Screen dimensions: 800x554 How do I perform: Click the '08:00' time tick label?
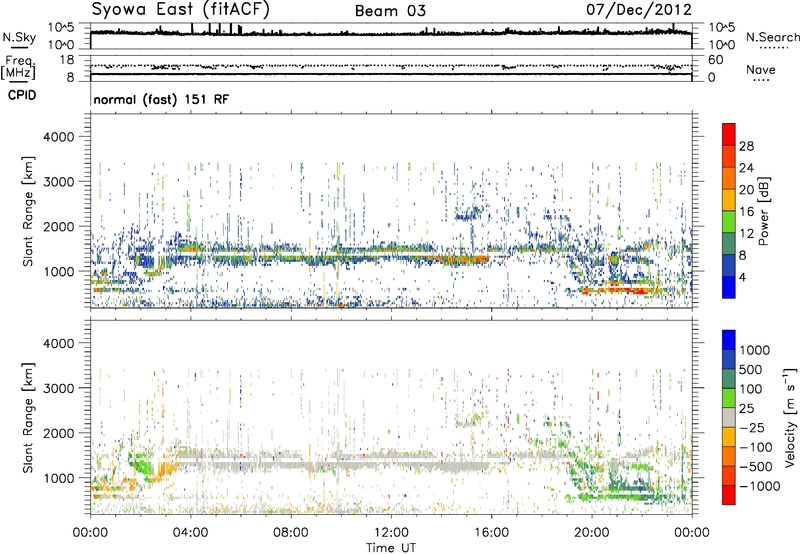click(291, 533)
